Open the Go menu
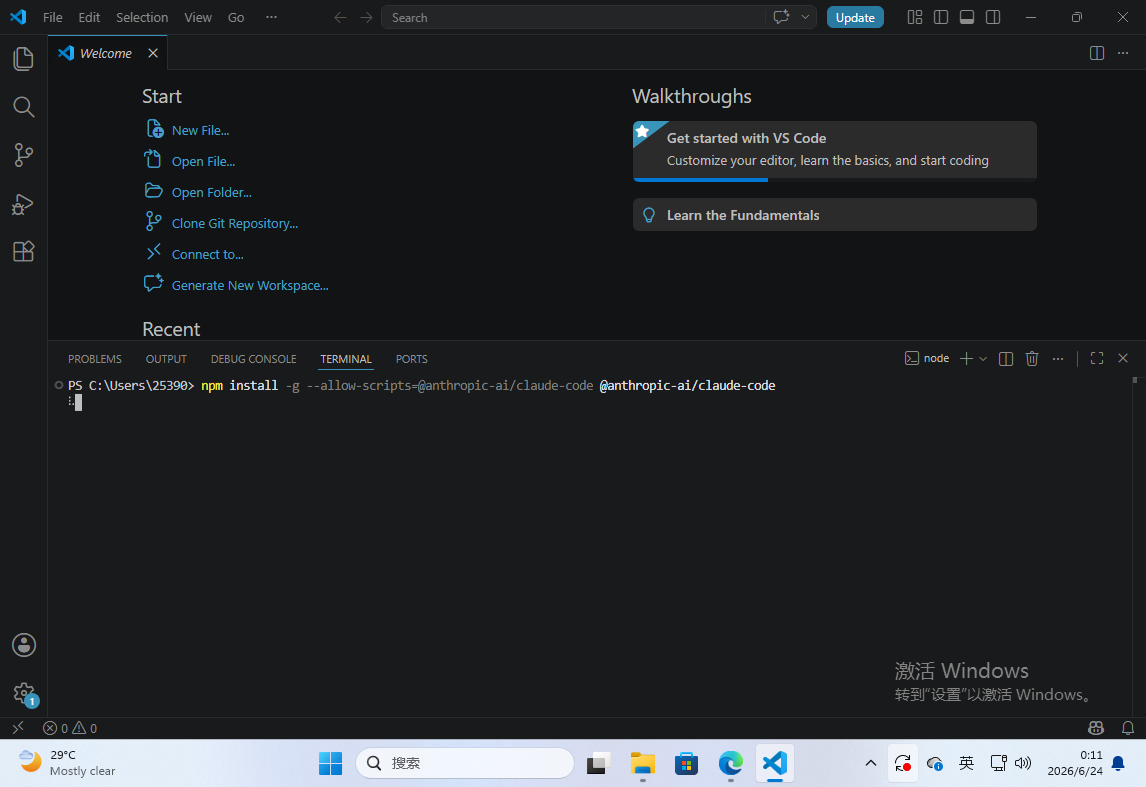The image size is (1146, 787). [x=235, y=17]
